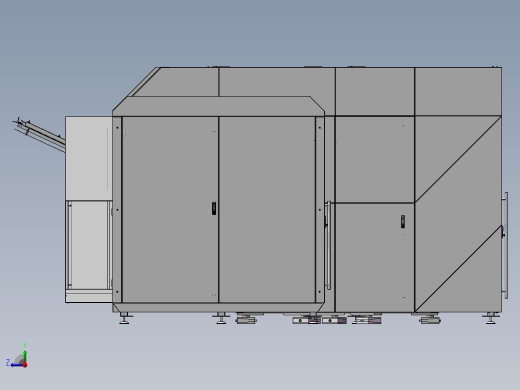Select the right door of the large double cabinet
Image resolution: width=520 pixels, height=390 pixels.
(x=267, y=210)
